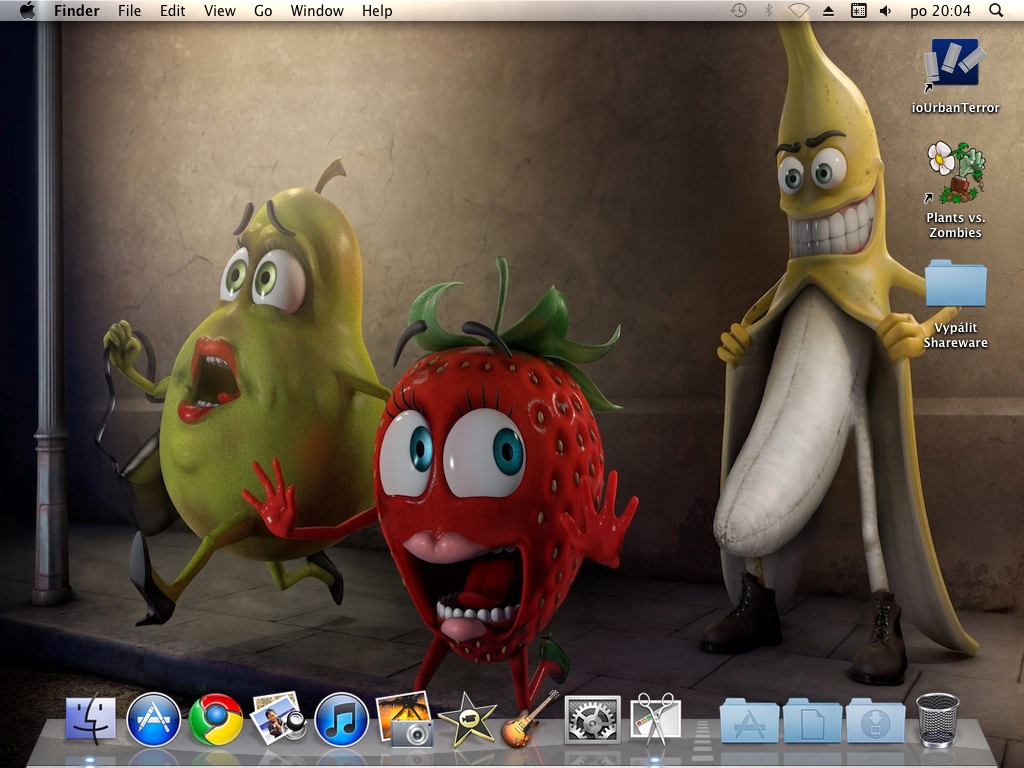Open the Downloads folder stack in Dock
Viewport: 1024px width, 768px height.
point(875,721)
